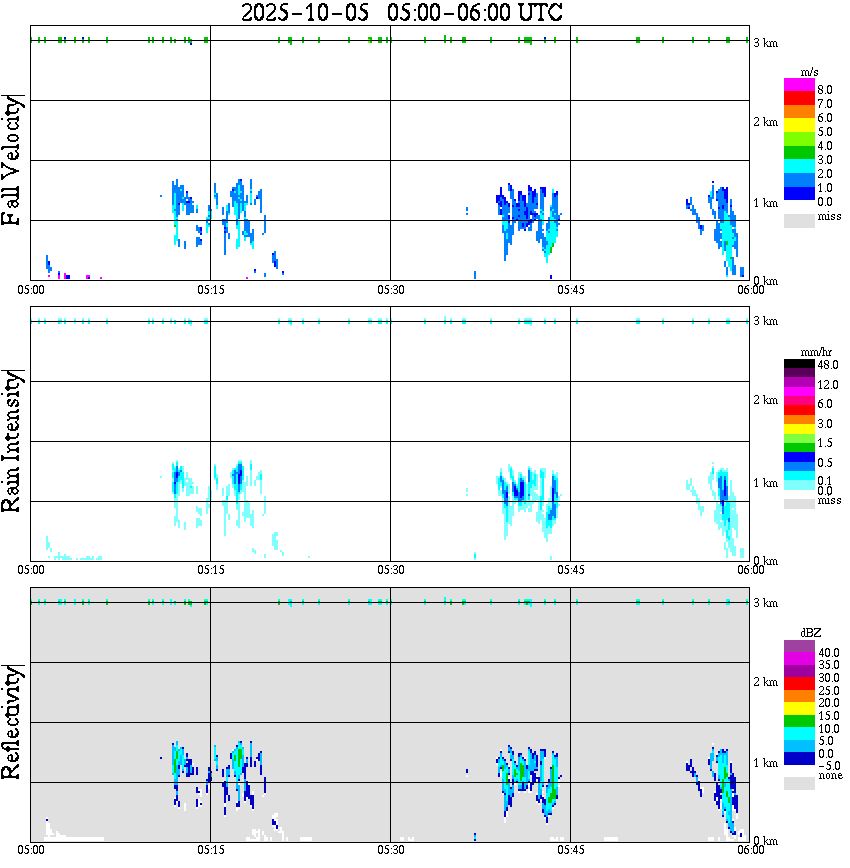Image resolution: width=850 pixels, height=868 pixels.
Task: Select magenta swatch in Fall Velocity legend
Action: [799, 85]
